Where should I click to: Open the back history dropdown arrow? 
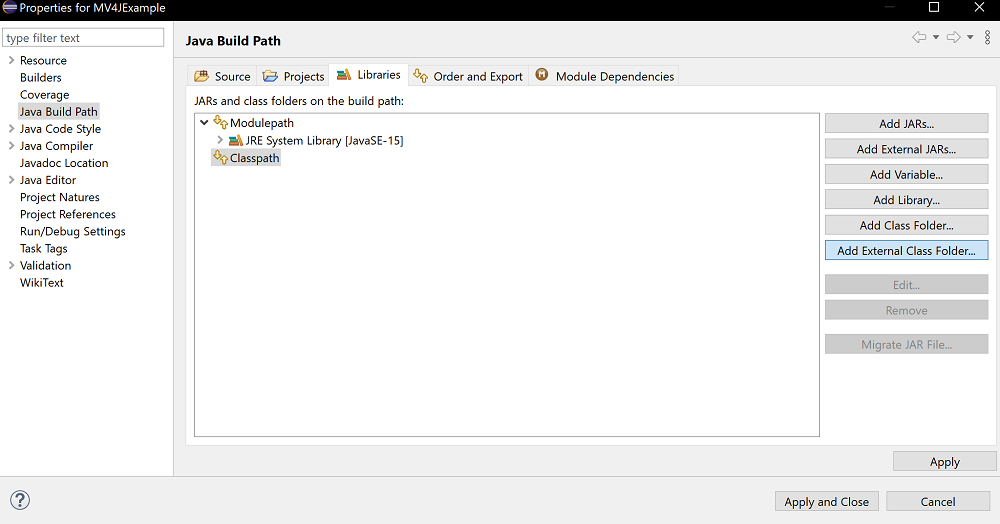tap(936, 38)
